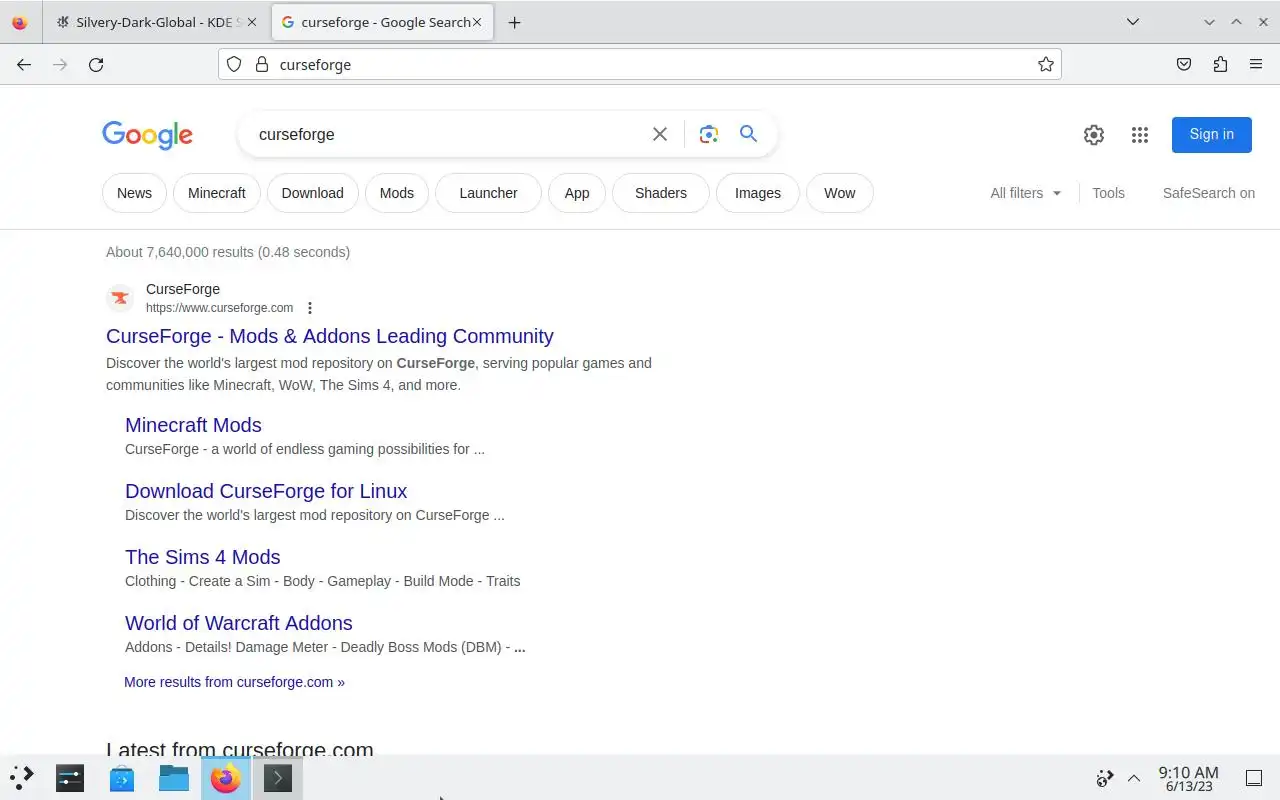Open The Sims 4 Mods link
Image resolution: width=1280 pixels, height=800 pixels.
click(203, 557)
